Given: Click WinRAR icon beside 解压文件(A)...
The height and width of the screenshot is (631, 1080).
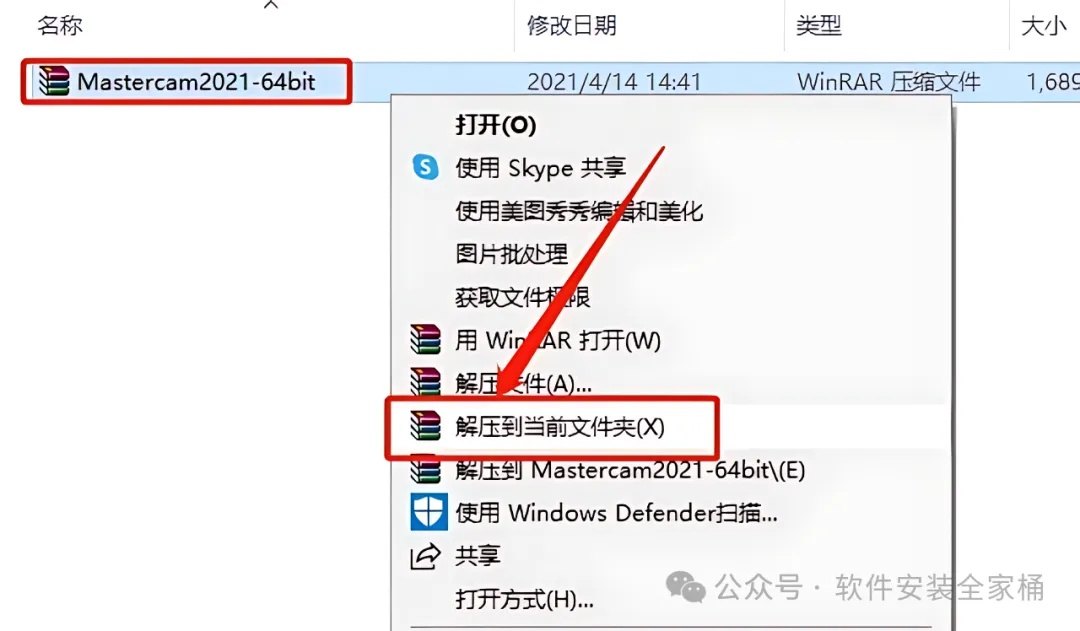Looking at the screenshot, I should tap(425, 381).
